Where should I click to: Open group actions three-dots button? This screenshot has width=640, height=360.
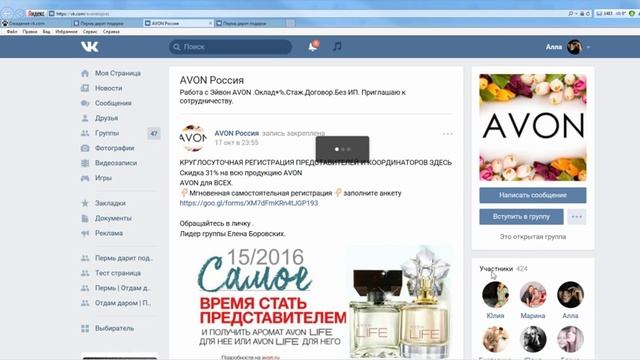(577, 217)
